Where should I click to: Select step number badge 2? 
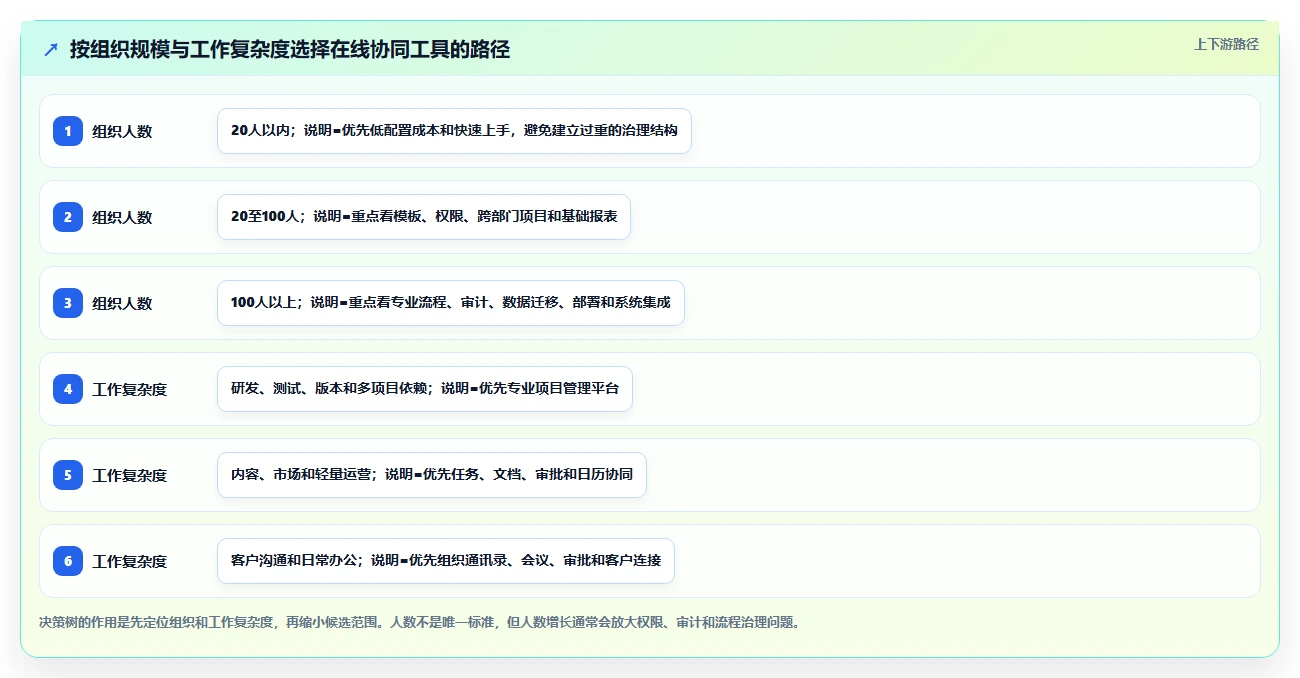68,216
